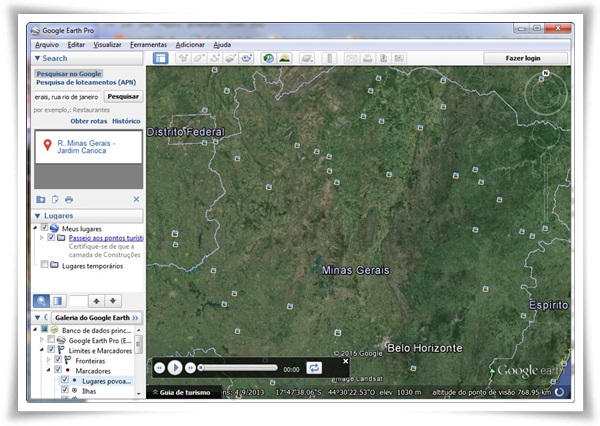Check the Lugares temporários checkbox
Screen dimensions: 600x426
click(x=44, y=264)
